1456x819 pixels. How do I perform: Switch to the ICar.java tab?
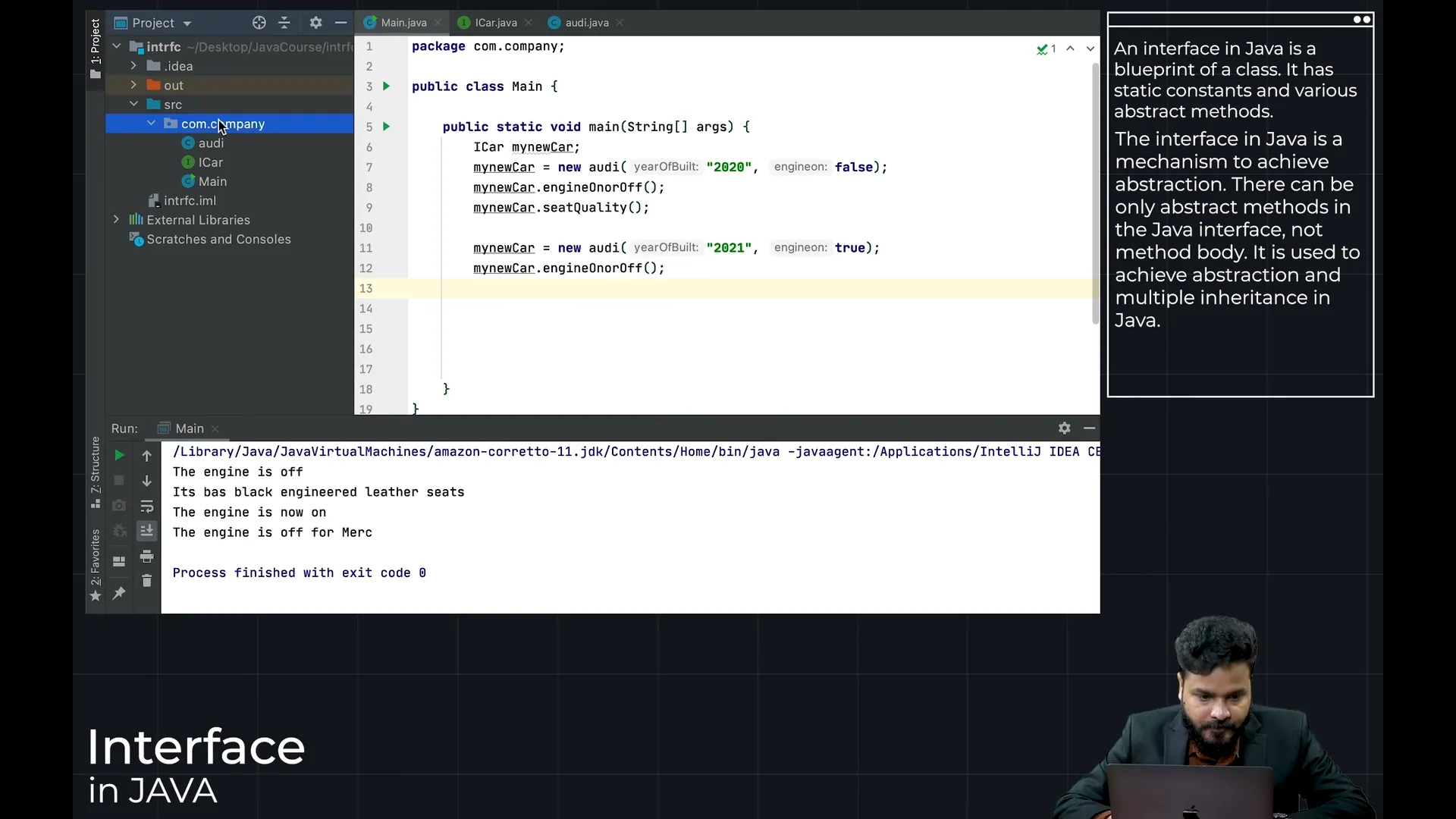[x=495, y=23]
